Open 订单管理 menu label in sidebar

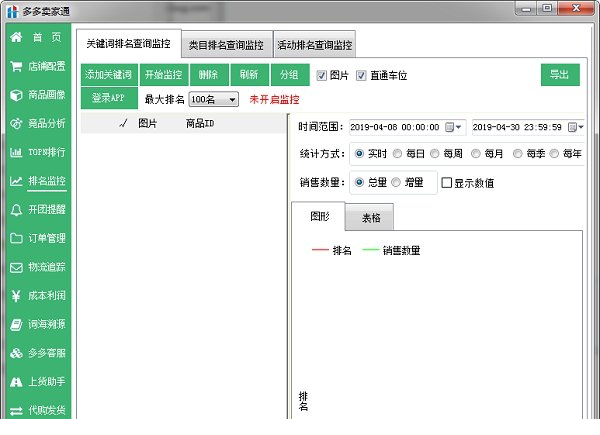coord(47,238)
